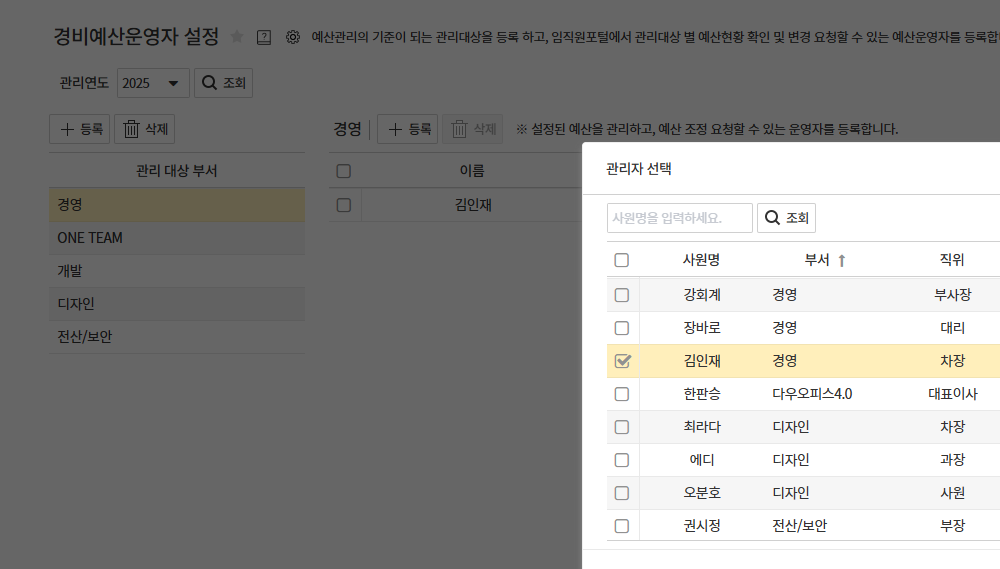Select the 디자인 department in the list
Image resolution: width=1000 pixels, height=569 pixels.
pyautogui.click(x=177, y=304)
